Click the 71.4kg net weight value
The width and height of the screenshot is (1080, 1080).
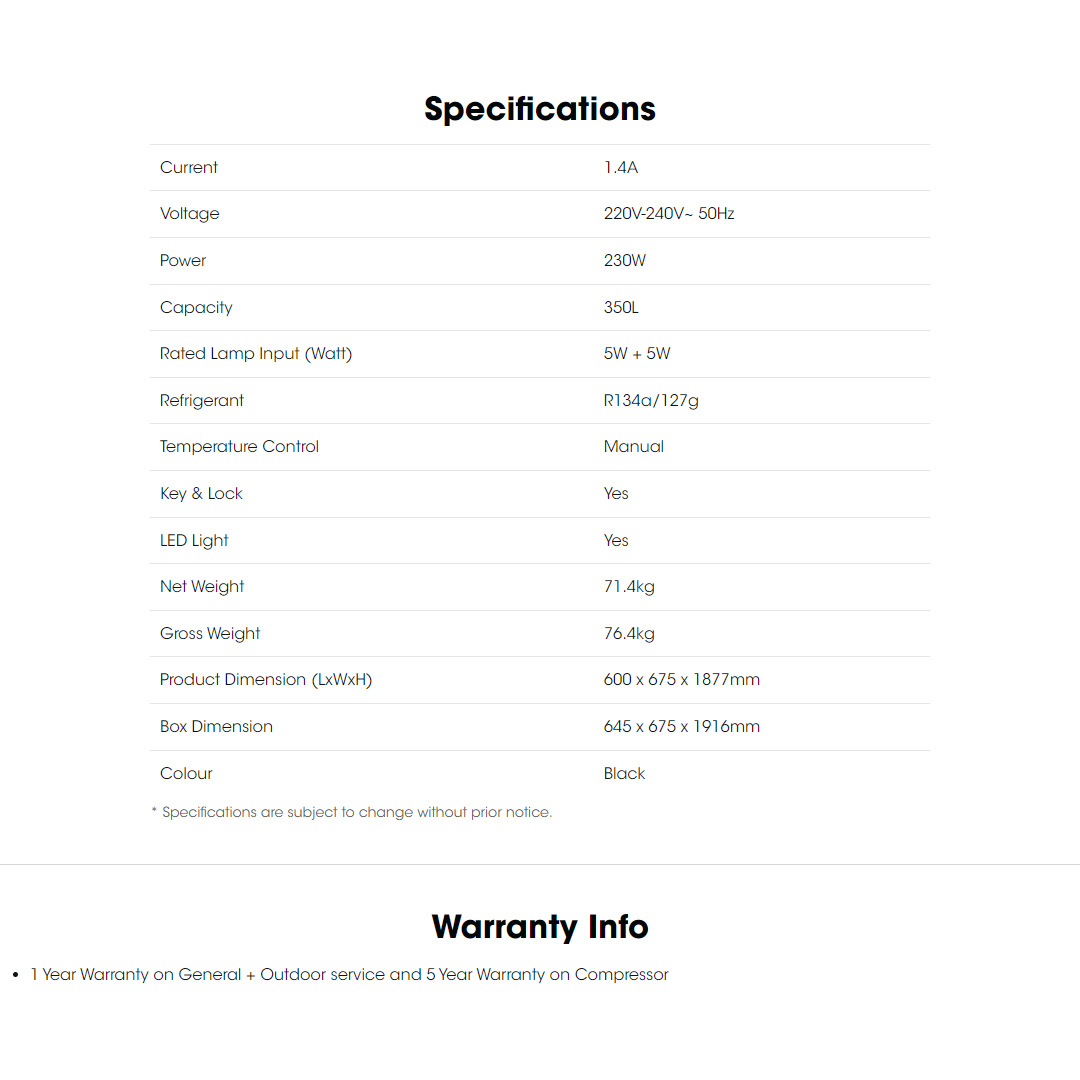(629, 587)
